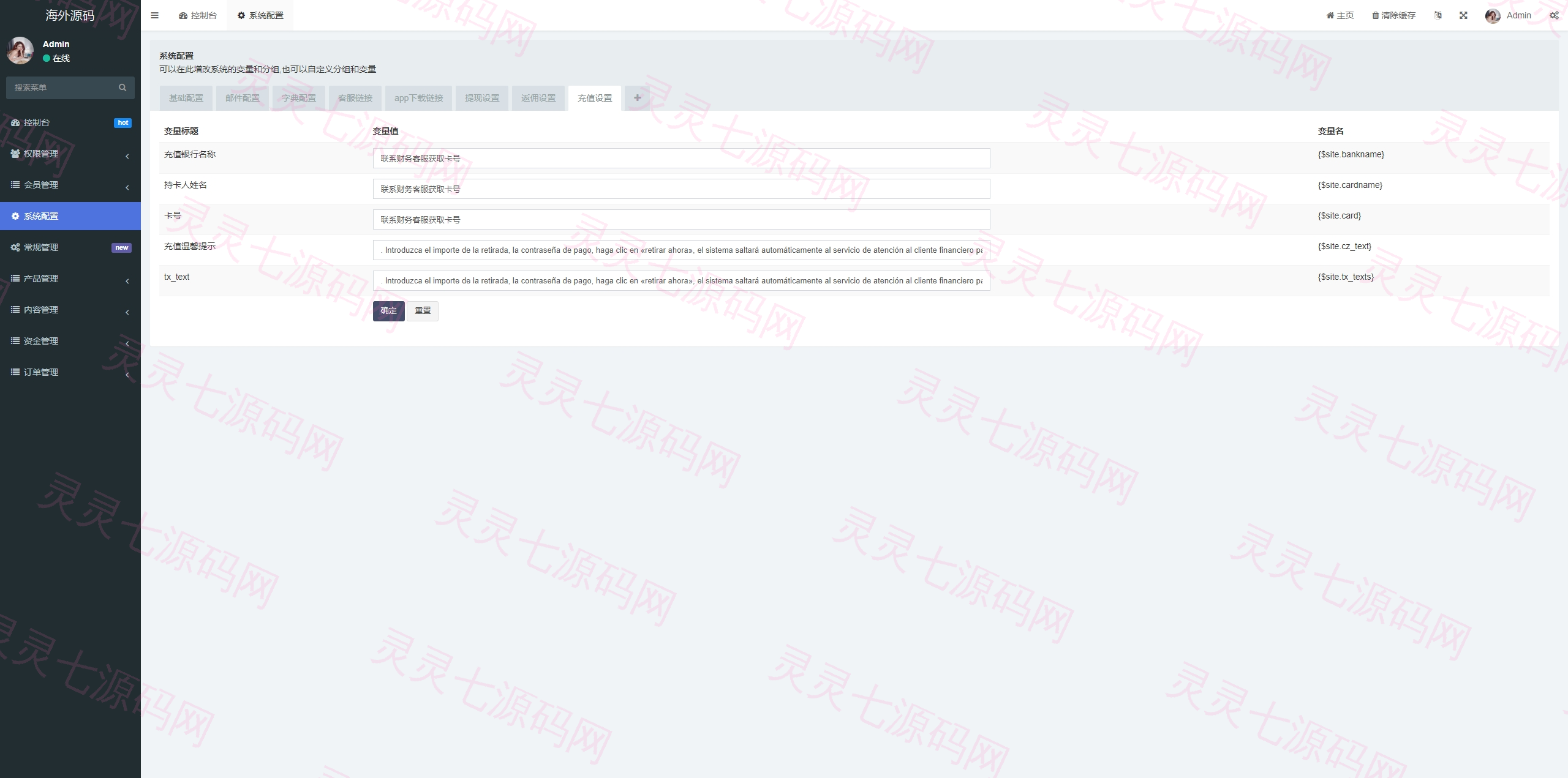
Task: Focus the 持卡人姓名 input field
Action: pos(681,189)
